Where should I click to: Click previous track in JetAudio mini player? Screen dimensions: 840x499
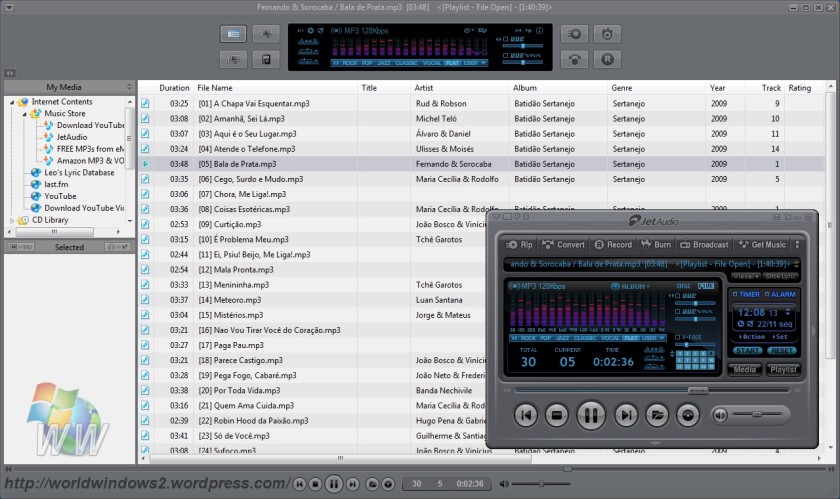click(526, 415)
